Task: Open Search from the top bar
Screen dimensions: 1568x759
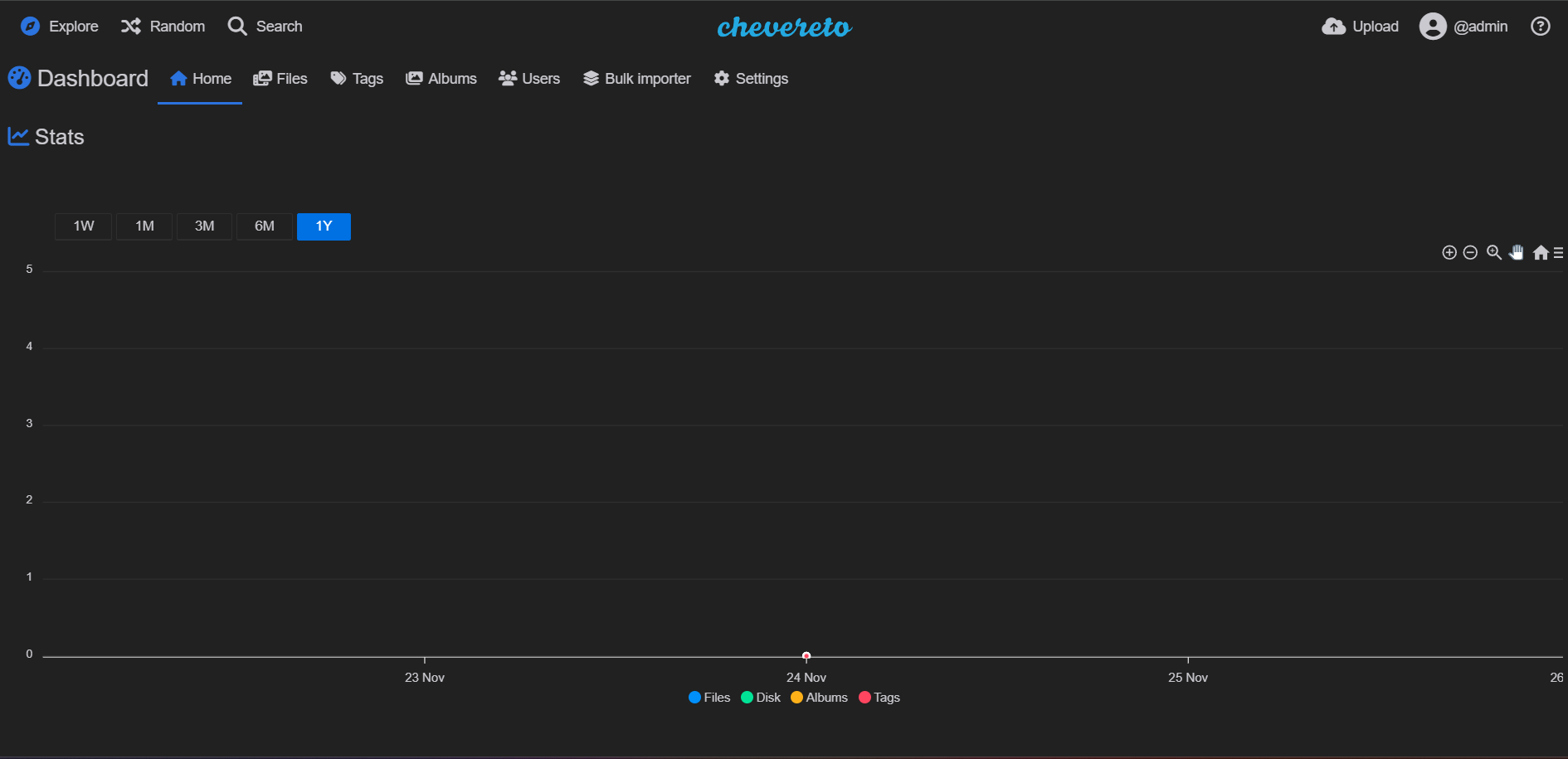Action: click(264, 26)
